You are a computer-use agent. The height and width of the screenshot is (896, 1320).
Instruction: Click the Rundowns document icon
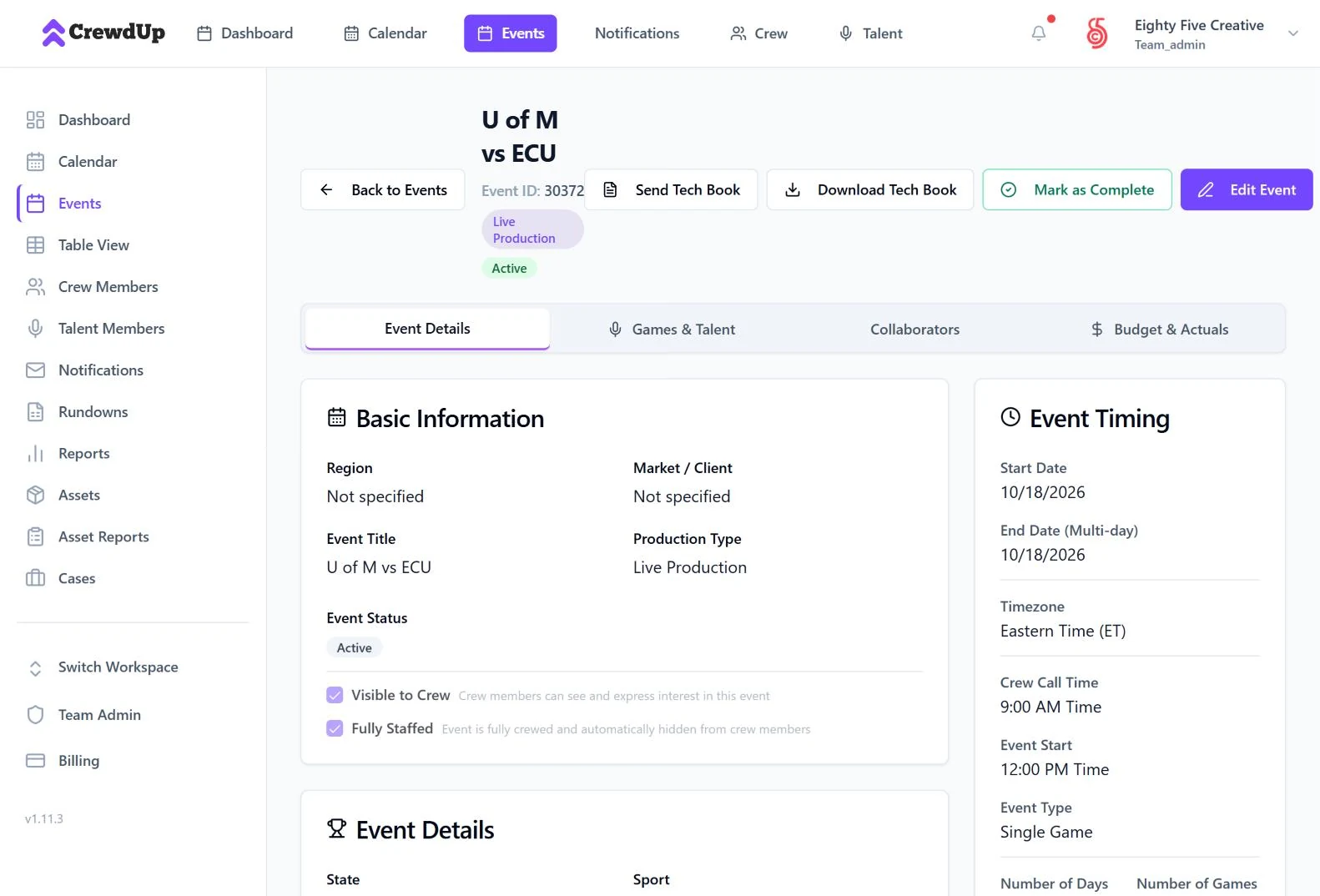tap(35, 412)
